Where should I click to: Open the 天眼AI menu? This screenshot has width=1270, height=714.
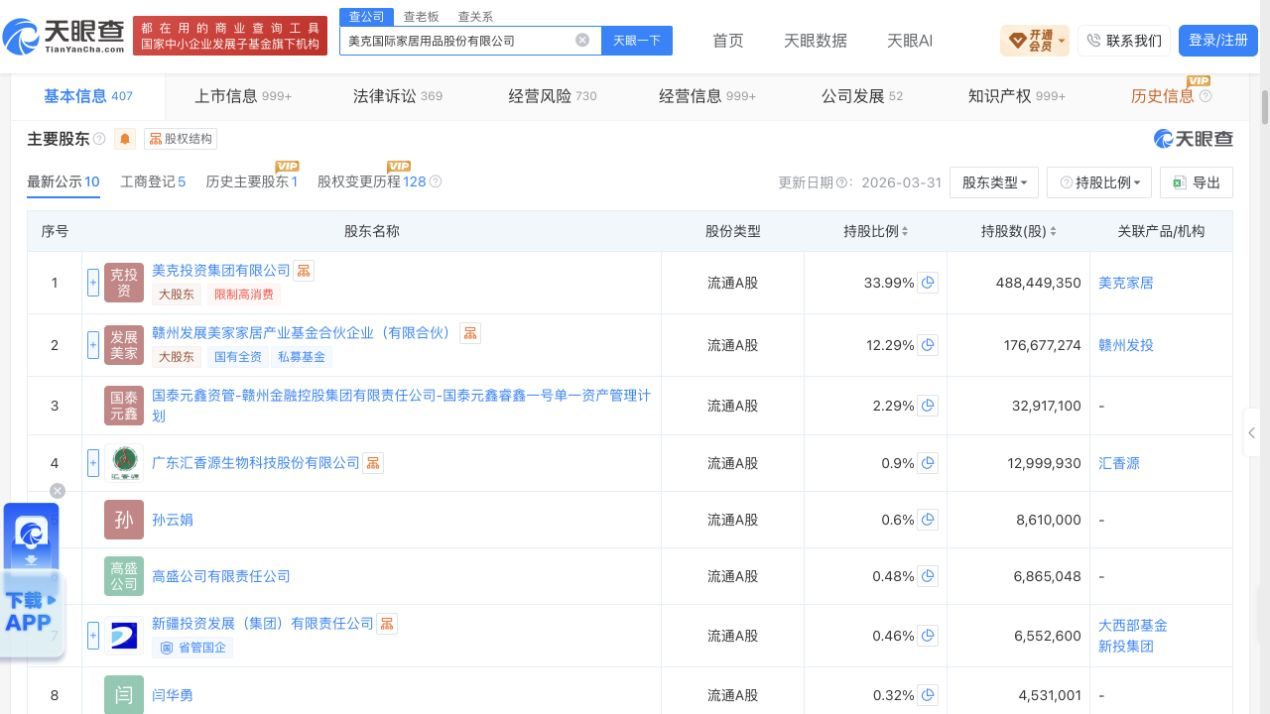pyautogui.click(x=910, y=40)
